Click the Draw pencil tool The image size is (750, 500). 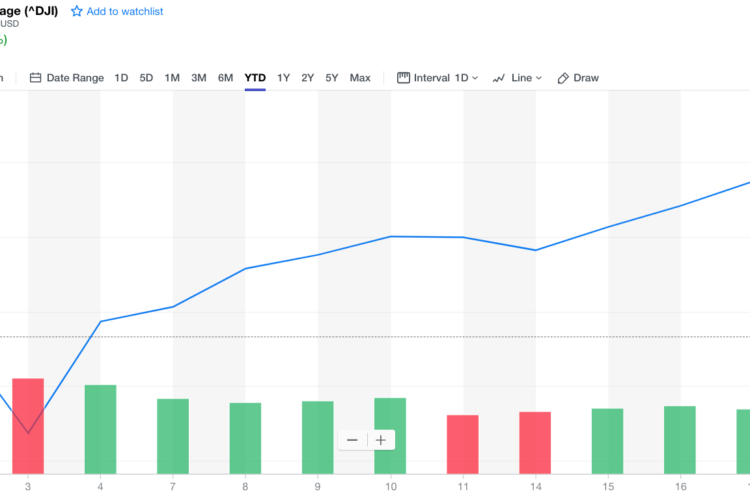tap(563, 78)
